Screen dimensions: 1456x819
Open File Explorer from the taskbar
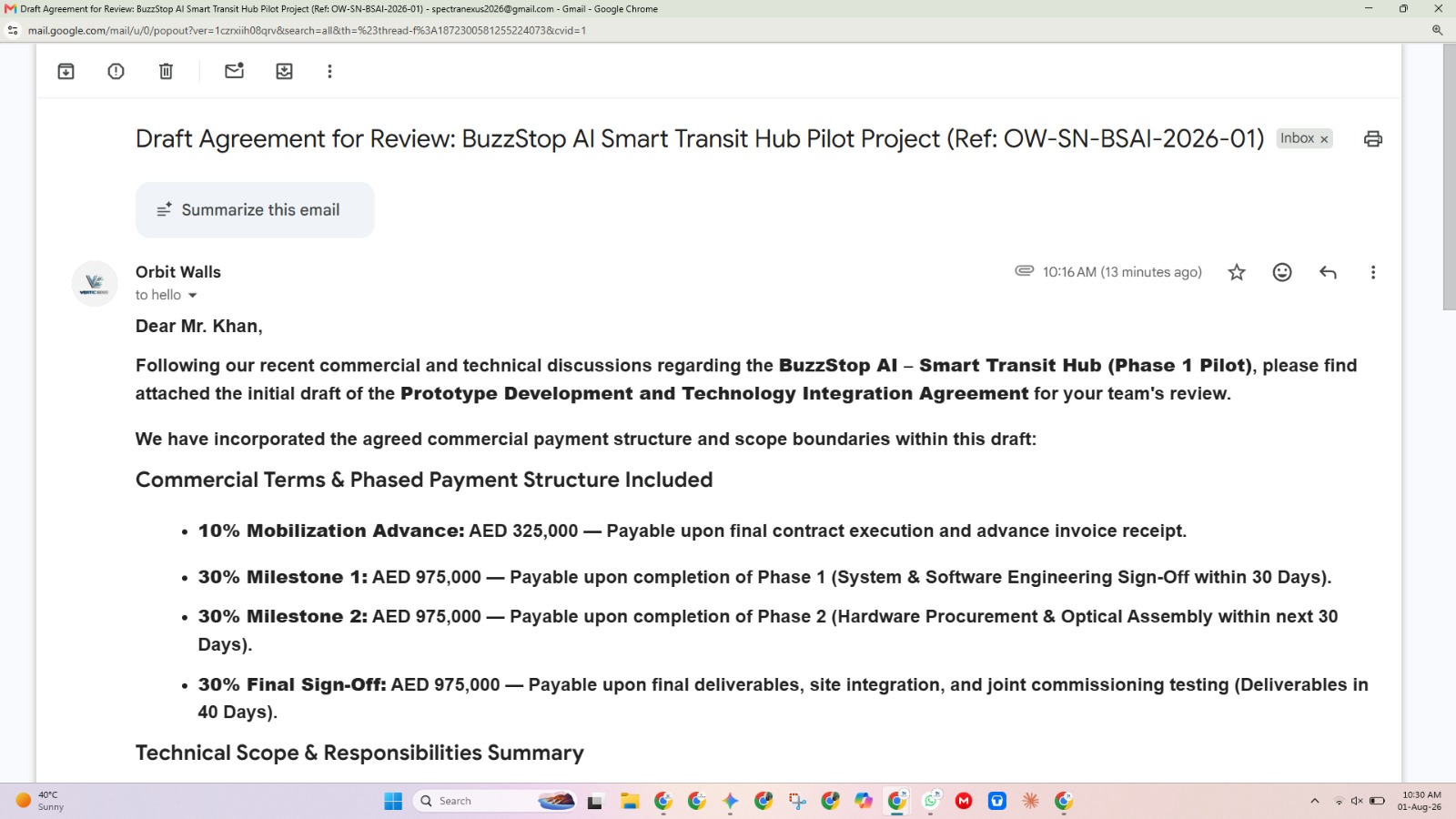point(630,801)
